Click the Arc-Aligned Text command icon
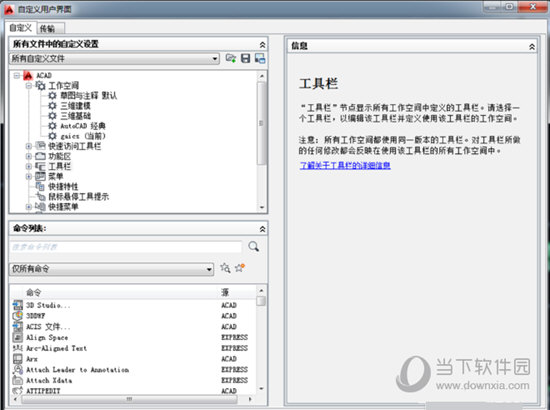This screenshot has width=550, height=410. [x=18, y=348]
